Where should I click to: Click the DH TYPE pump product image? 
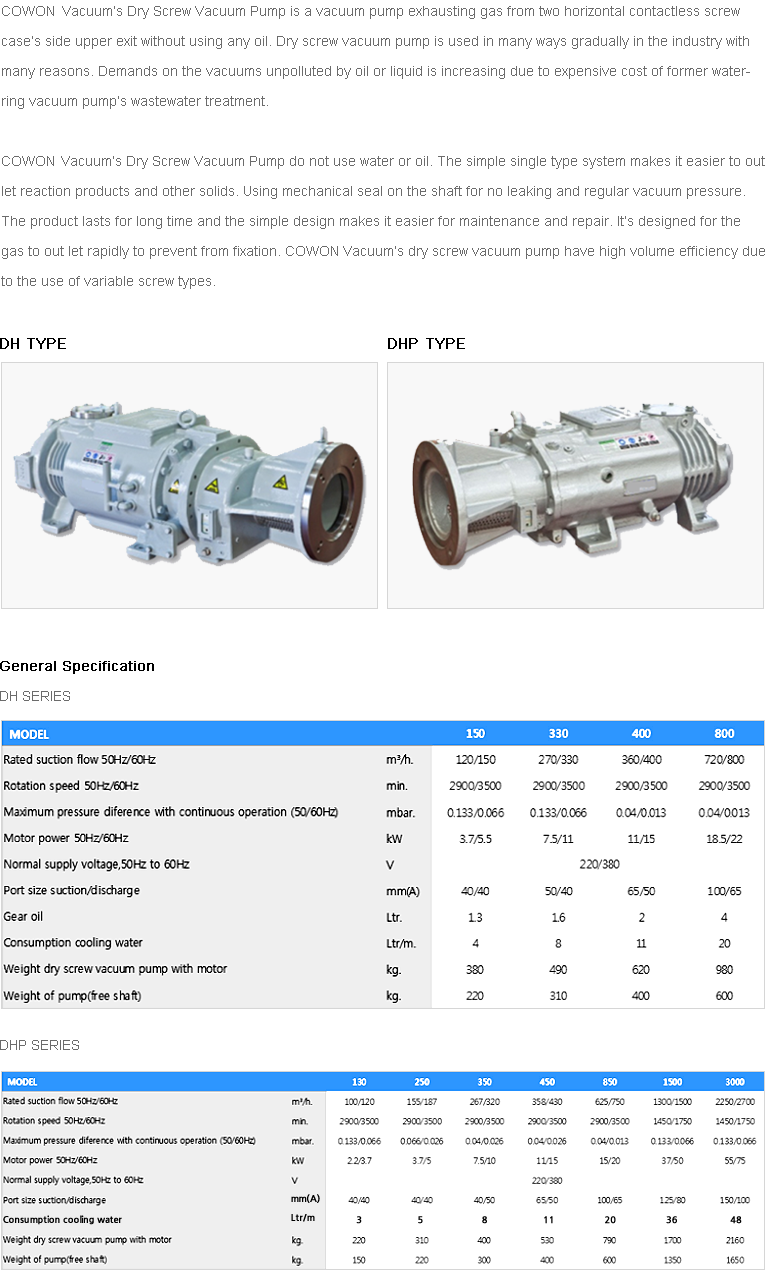189,485
